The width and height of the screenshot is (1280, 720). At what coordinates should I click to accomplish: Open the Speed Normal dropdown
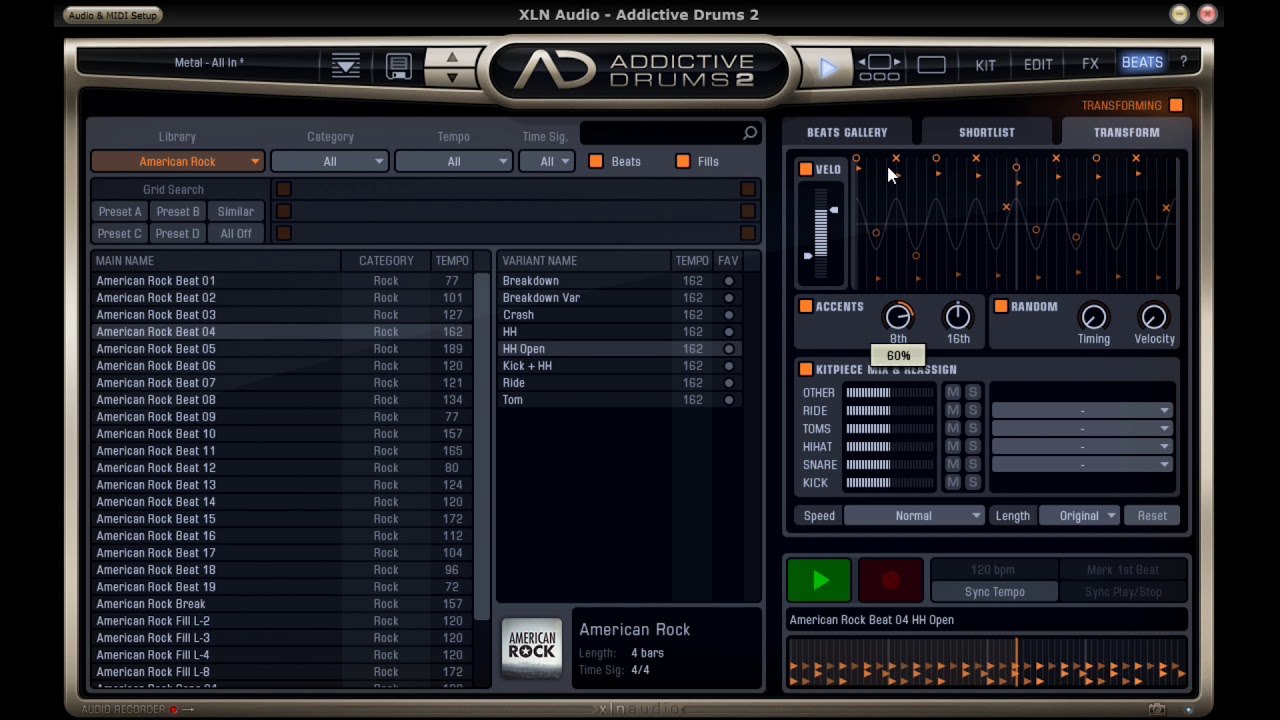point(914,516)
